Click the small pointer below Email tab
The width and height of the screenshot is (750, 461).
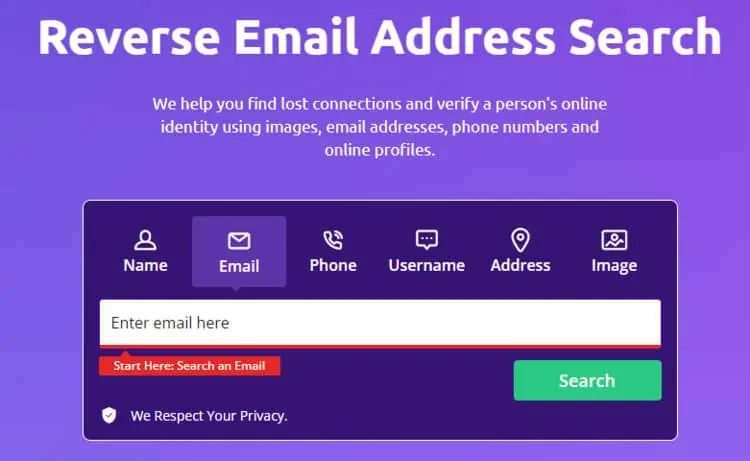click(236, 288)
